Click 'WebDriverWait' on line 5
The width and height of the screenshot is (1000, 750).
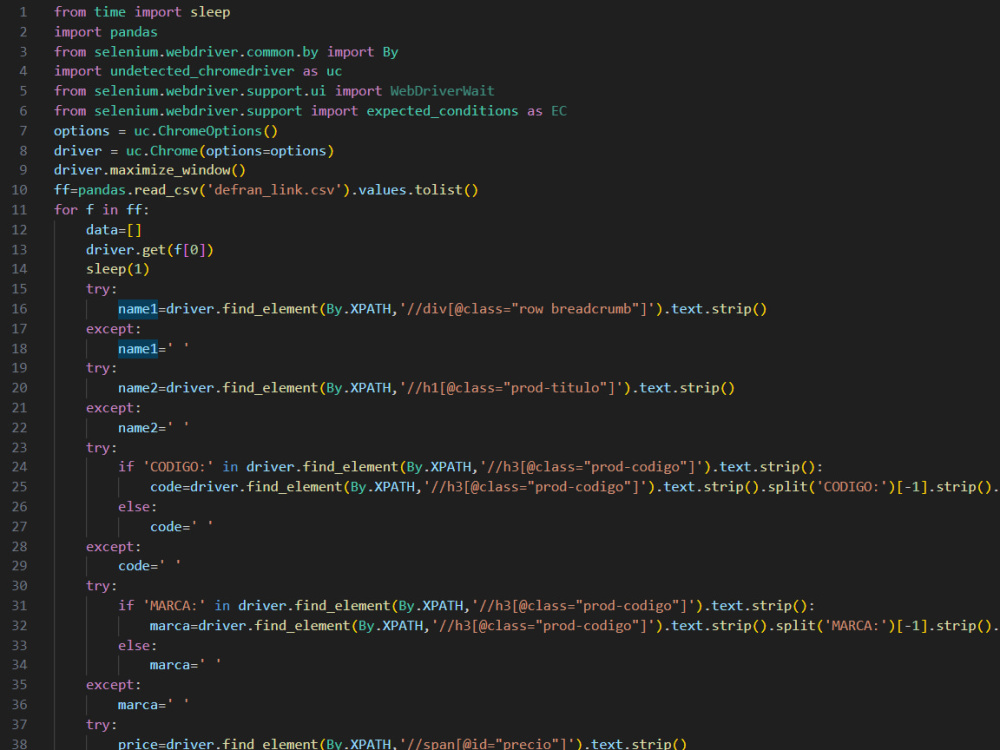point(442,91)
